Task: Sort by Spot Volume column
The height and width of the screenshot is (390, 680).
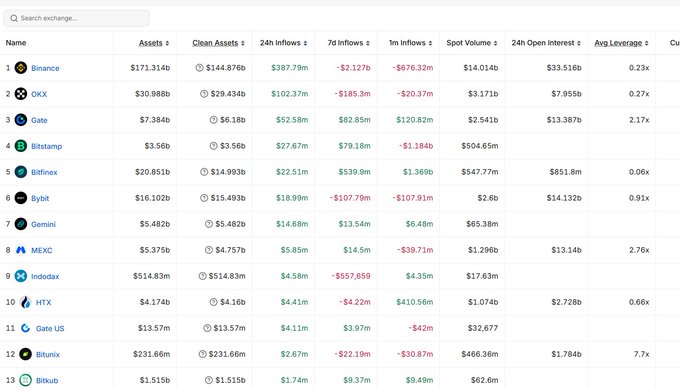Action: [x=472, y=43]
